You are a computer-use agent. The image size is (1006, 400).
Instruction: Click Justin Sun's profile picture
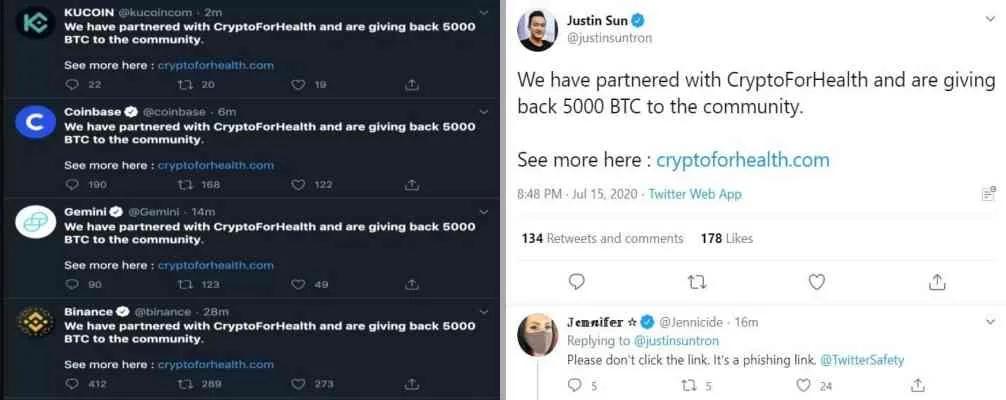click(537, 31)
